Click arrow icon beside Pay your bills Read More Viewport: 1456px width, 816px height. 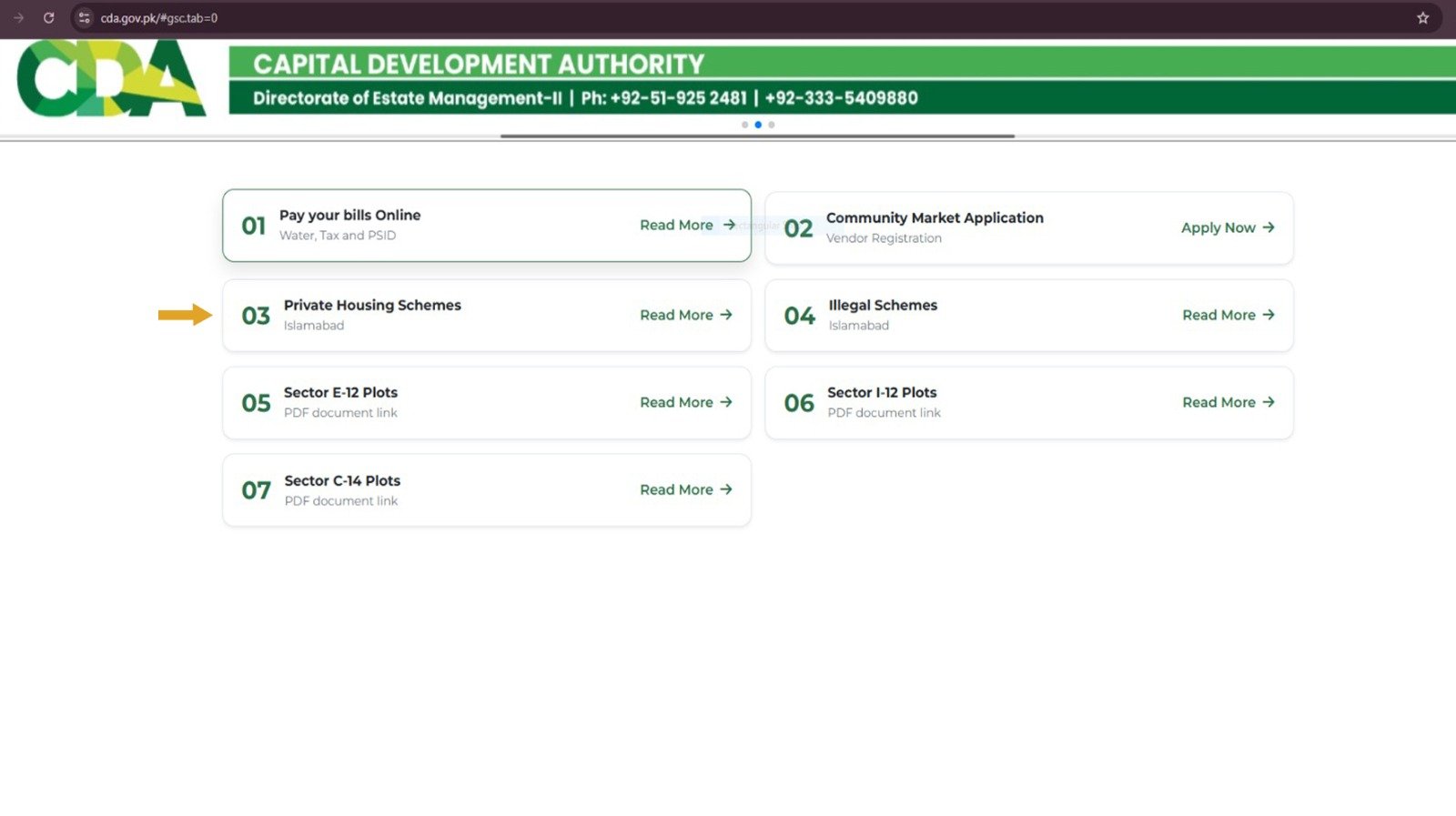click(729, 225)
